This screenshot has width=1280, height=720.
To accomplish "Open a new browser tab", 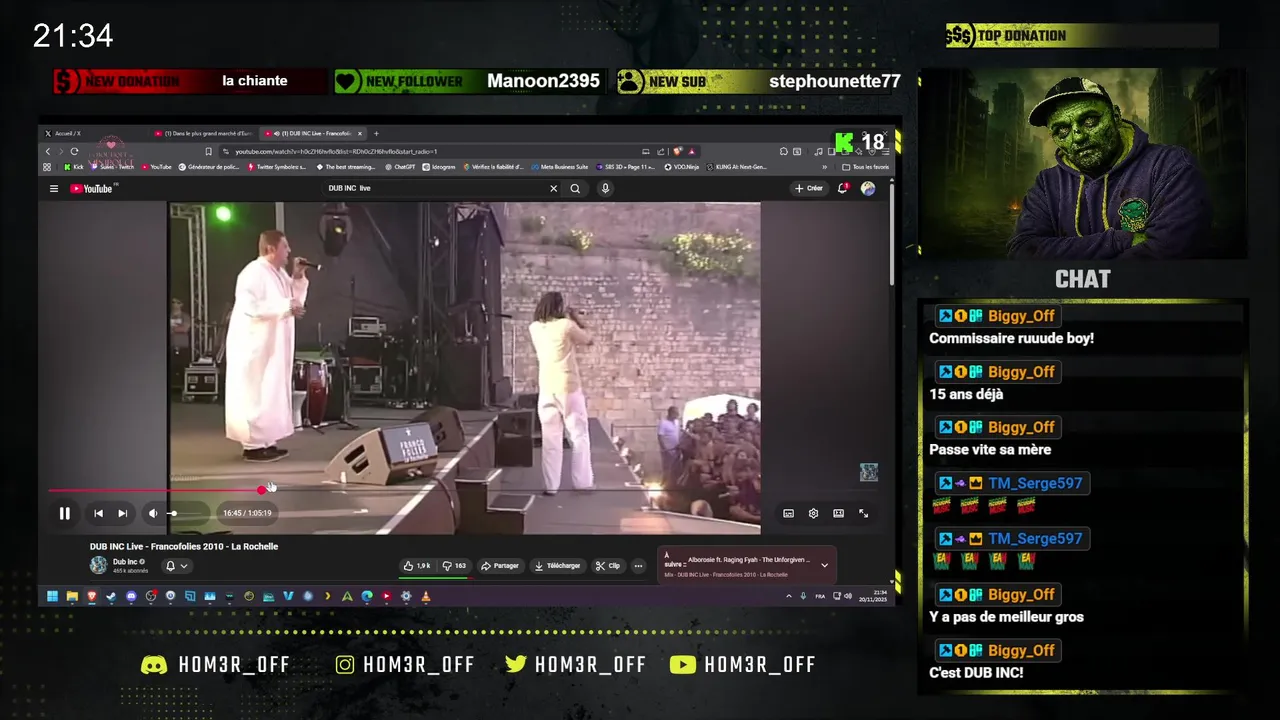I will (x=376, y=133).
